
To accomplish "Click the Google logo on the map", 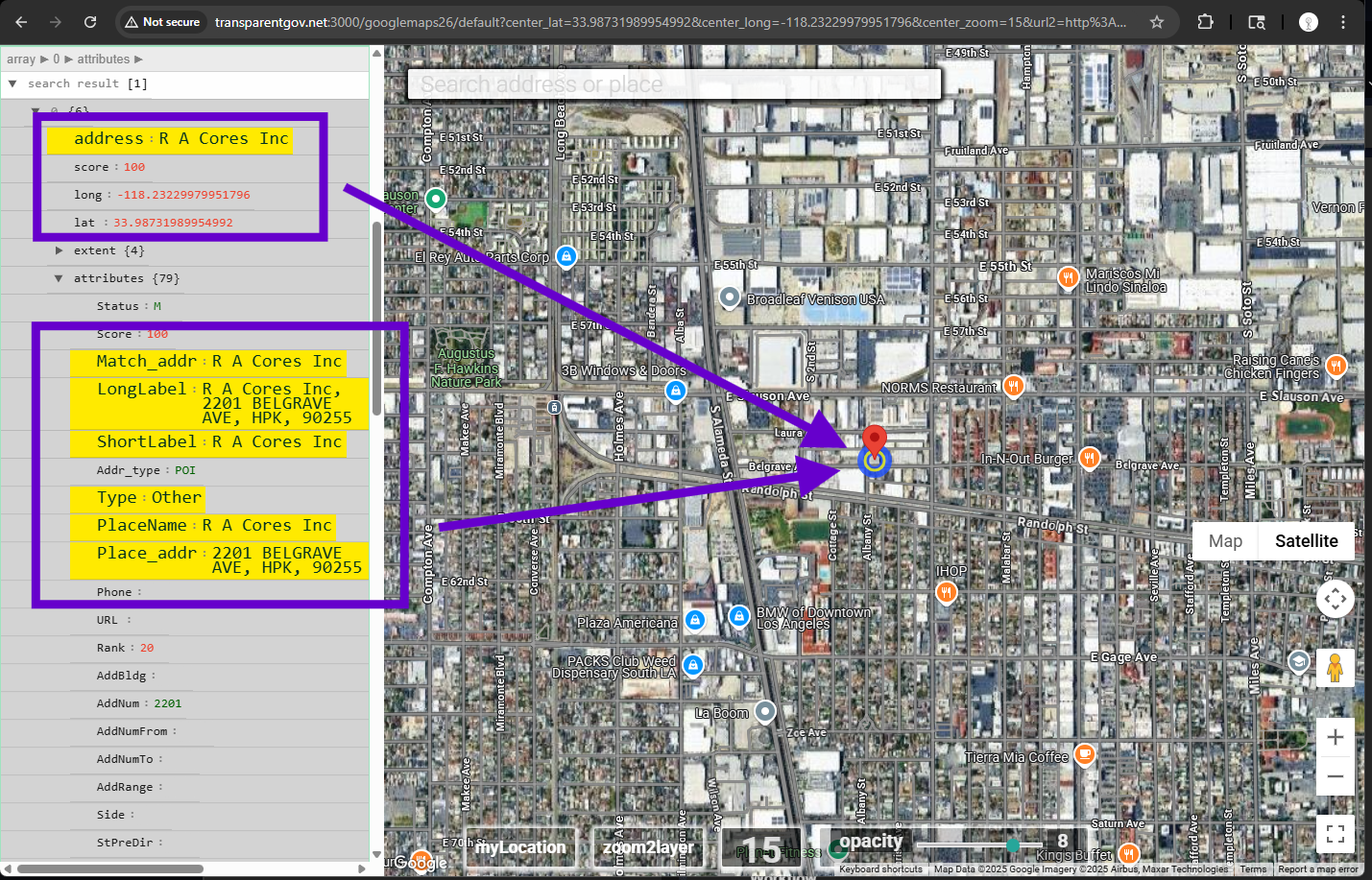I will pyautogui.click(x=421, y=861).
